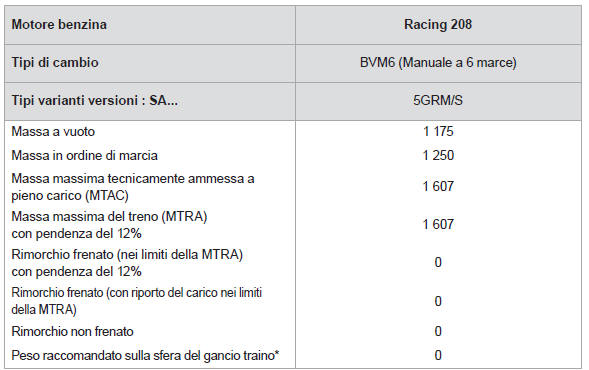
Task: Select the 0 value for Rimorchio non frenato
Action: point(438,331)
